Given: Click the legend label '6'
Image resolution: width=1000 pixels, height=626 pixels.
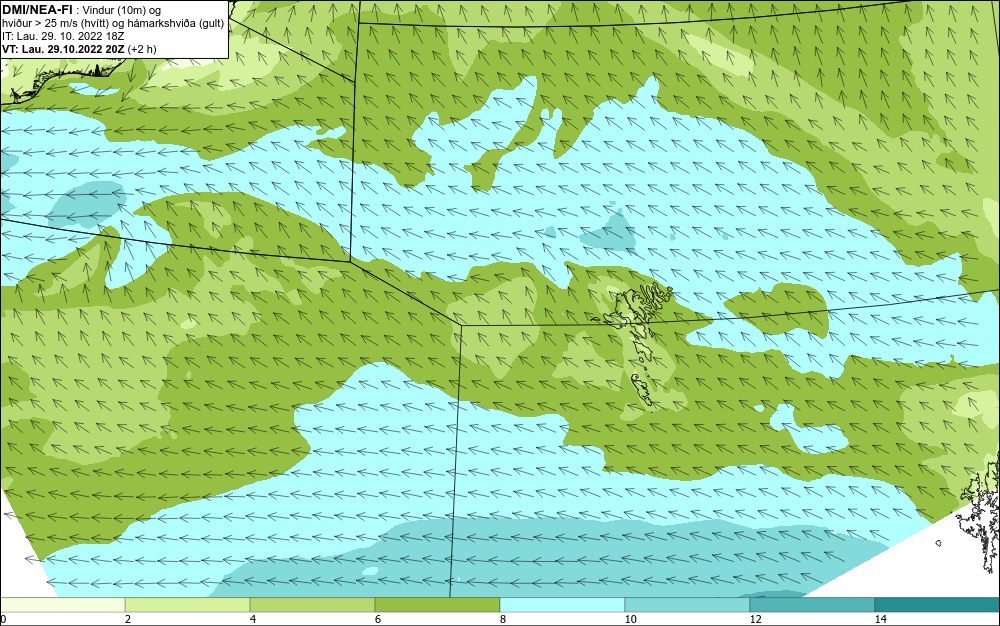Looking at the screenshot, I should [378, 620].
